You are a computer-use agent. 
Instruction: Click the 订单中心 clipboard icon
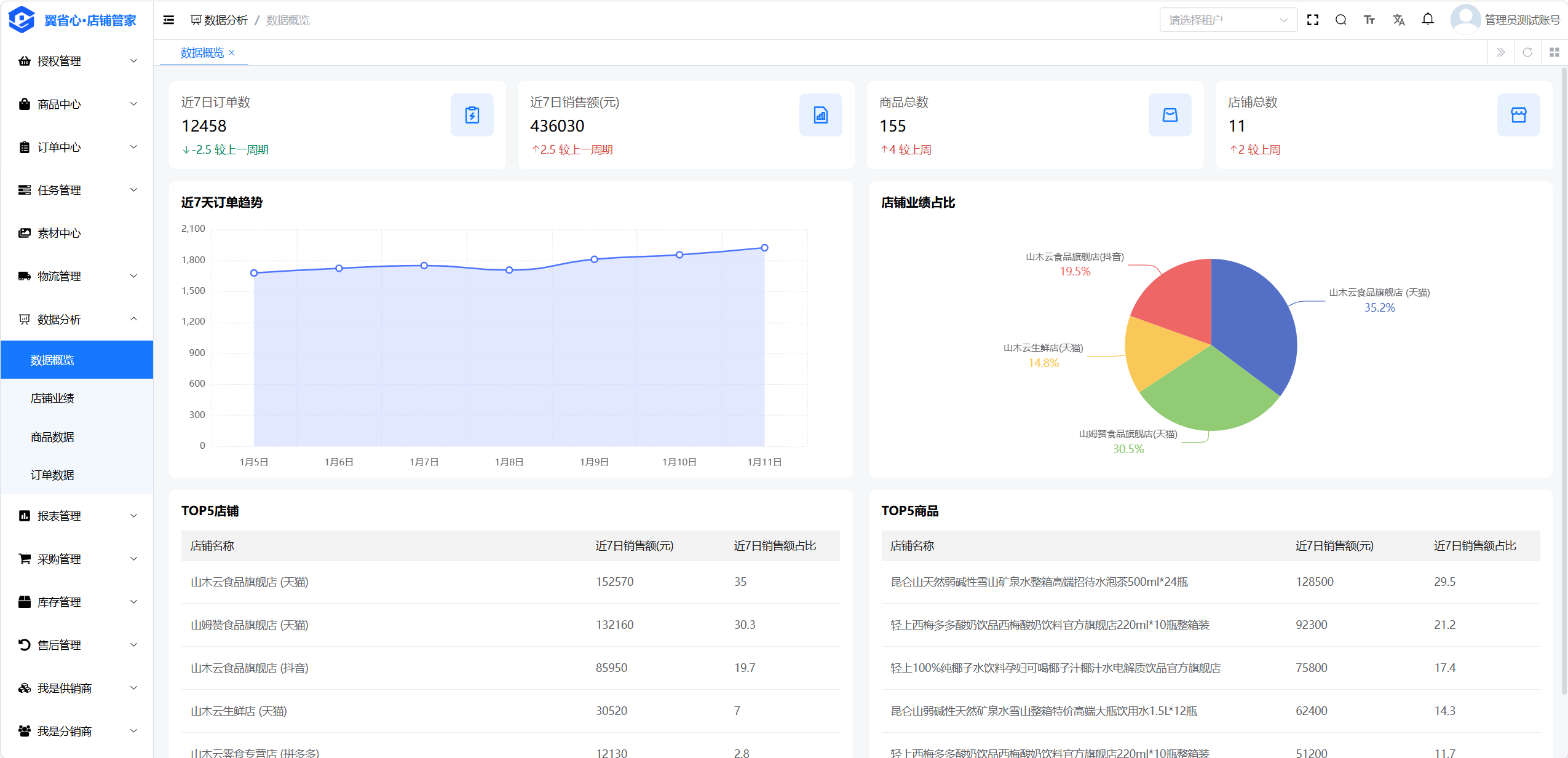click(x=25, y=147)
